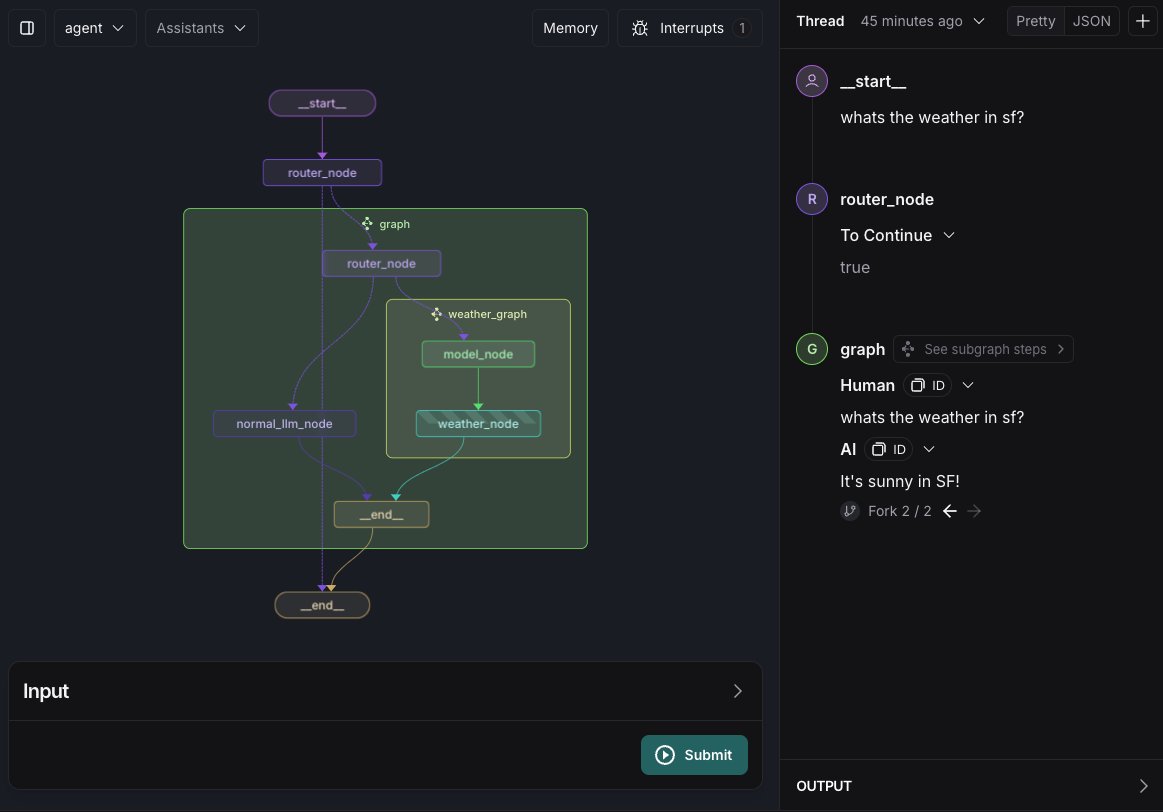Select the inner __end__ node in subgraph

click(x=381, y=515)
